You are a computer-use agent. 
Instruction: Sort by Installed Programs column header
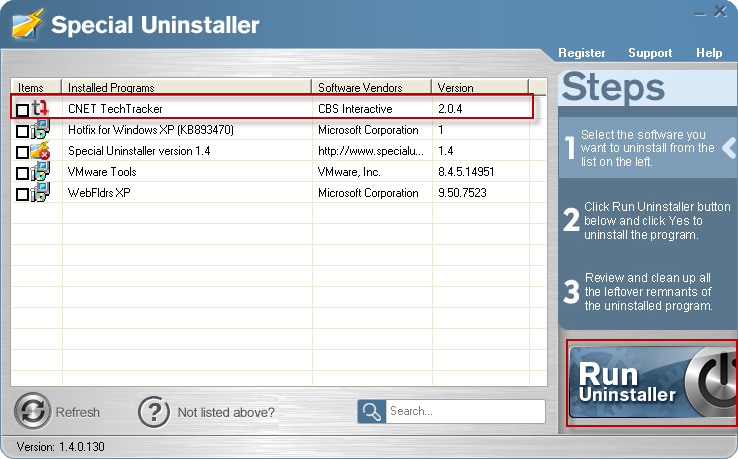click(x=187, y=88)
